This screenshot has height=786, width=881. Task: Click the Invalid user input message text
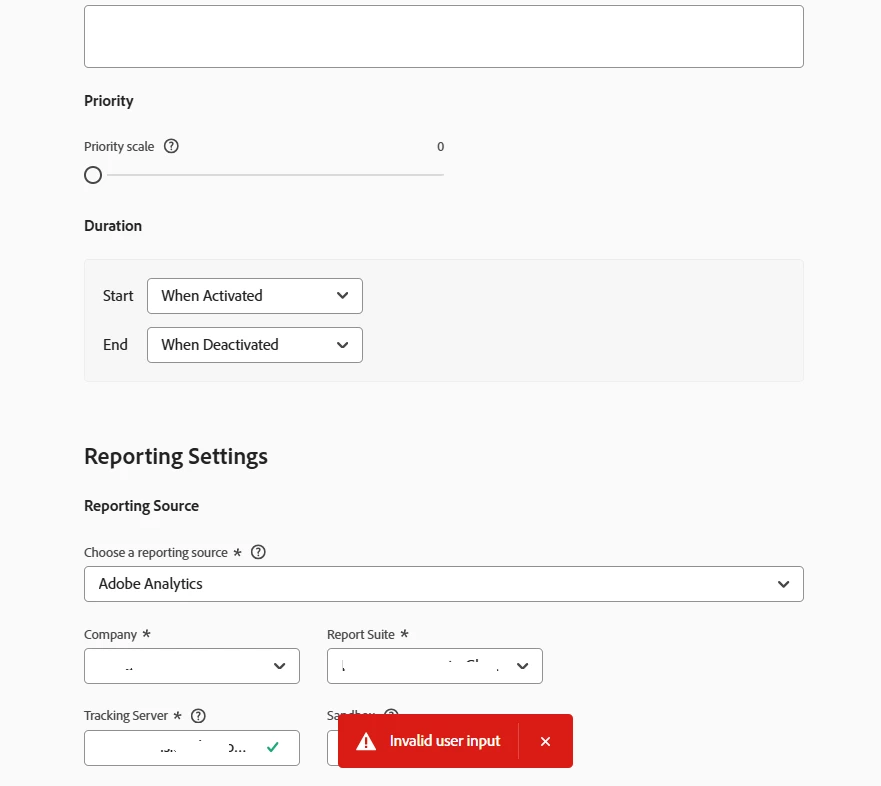[444, 741]
